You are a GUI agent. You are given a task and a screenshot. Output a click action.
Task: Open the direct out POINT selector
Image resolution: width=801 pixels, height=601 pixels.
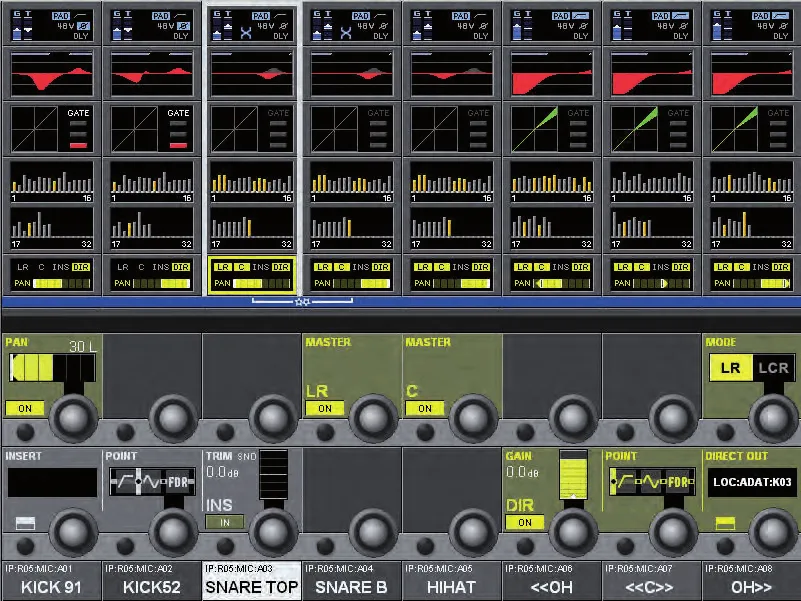(x=652, y=481)
